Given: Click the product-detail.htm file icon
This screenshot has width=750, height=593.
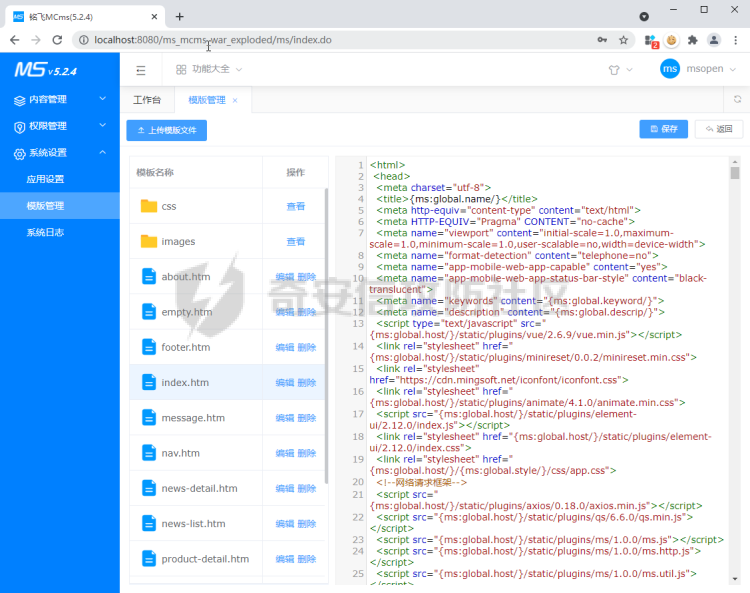Looking at the screenshot, I should click(149, 559).
